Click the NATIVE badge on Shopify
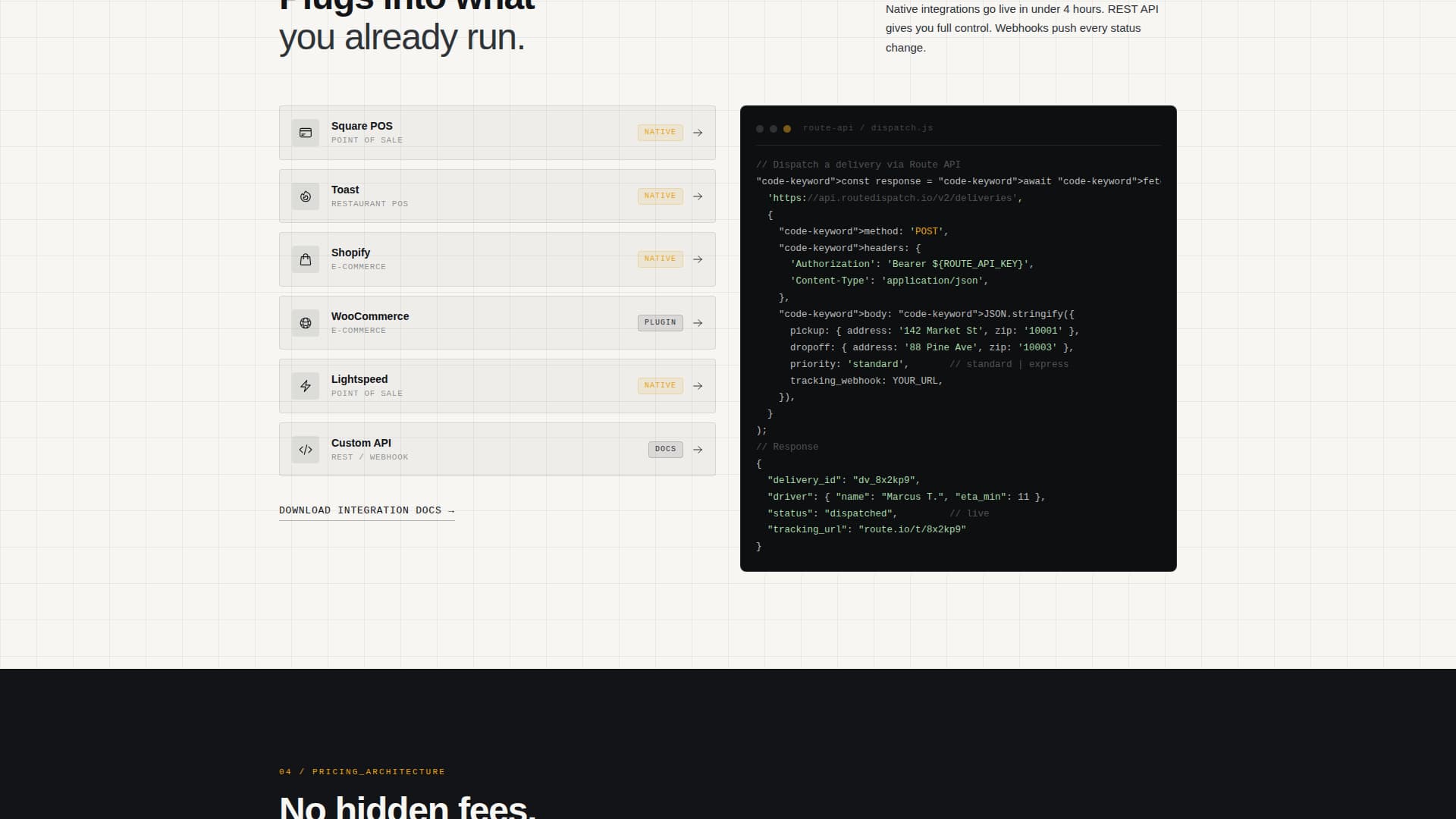 [x=660, y=259]
